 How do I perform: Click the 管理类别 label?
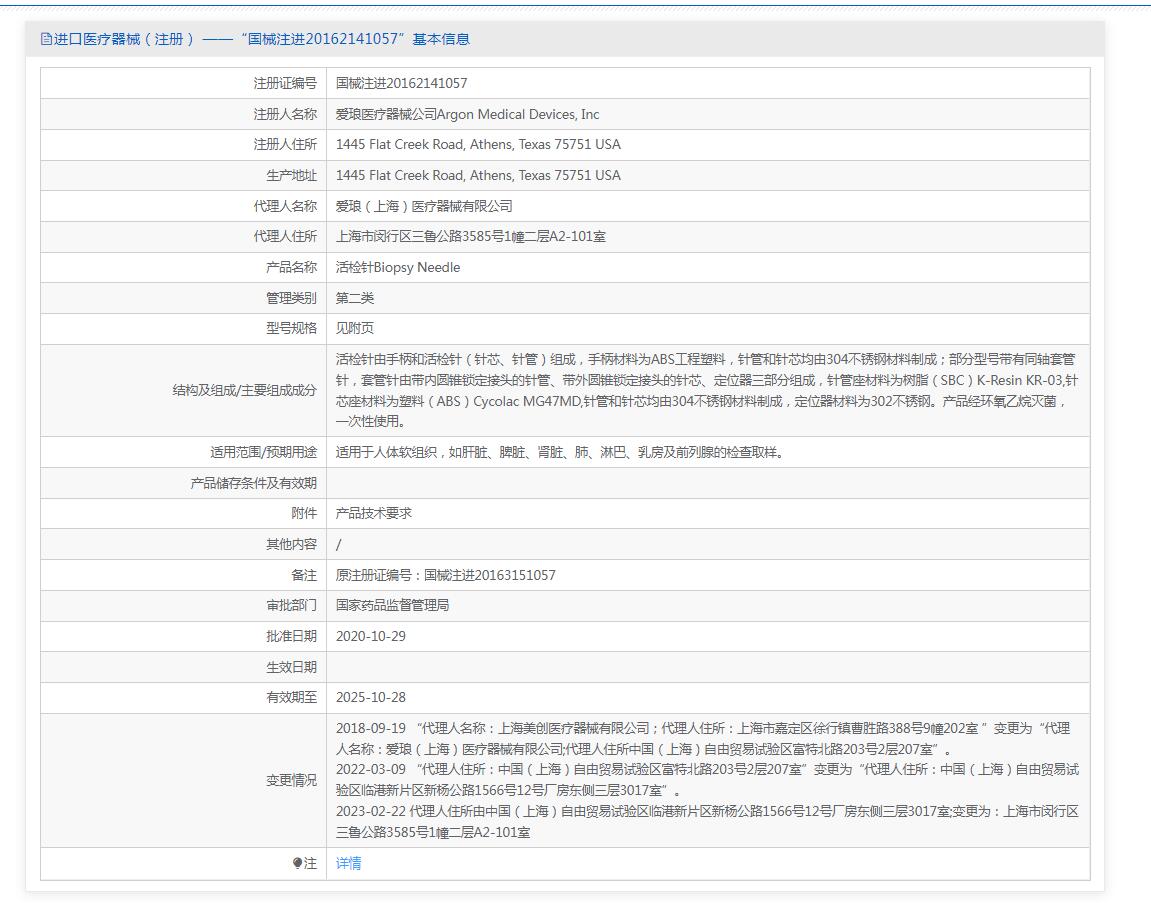coord(291,298)
